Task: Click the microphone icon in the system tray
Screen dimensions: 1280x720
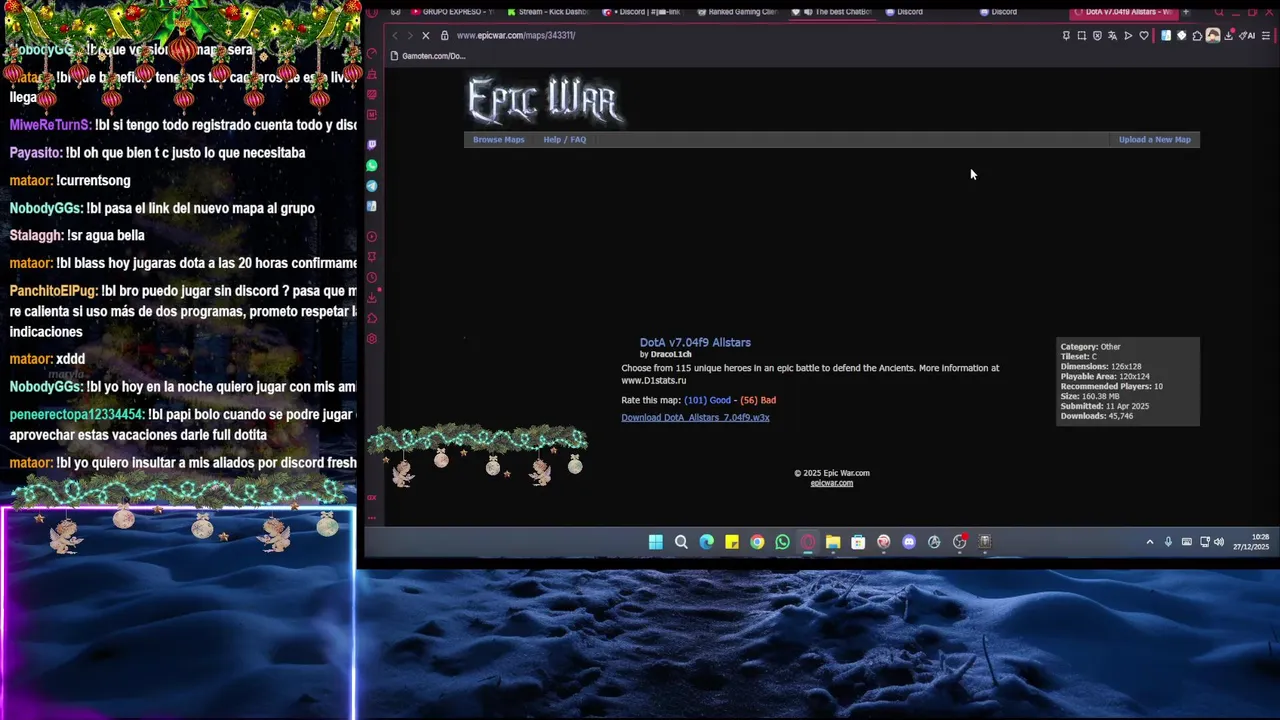Action: point(1168,542)
